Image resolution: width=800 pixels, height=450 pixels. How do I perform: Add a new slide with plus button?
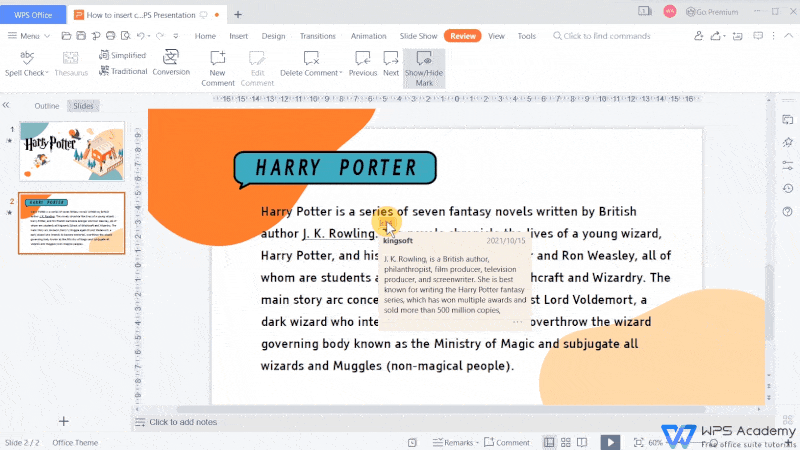pos(63,421)
